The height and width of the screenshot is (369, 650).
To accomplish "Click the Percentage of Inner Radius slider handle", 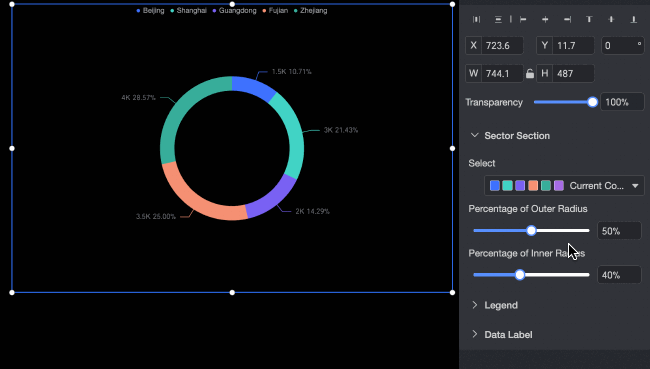I will (520, 275).
